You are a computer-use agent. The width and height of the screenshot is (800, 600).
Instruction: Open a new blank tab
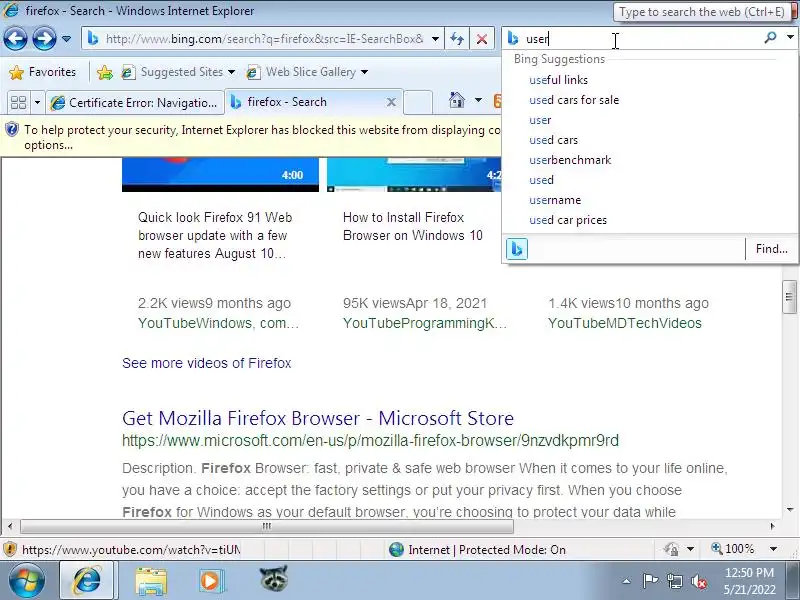click(418, 102)
